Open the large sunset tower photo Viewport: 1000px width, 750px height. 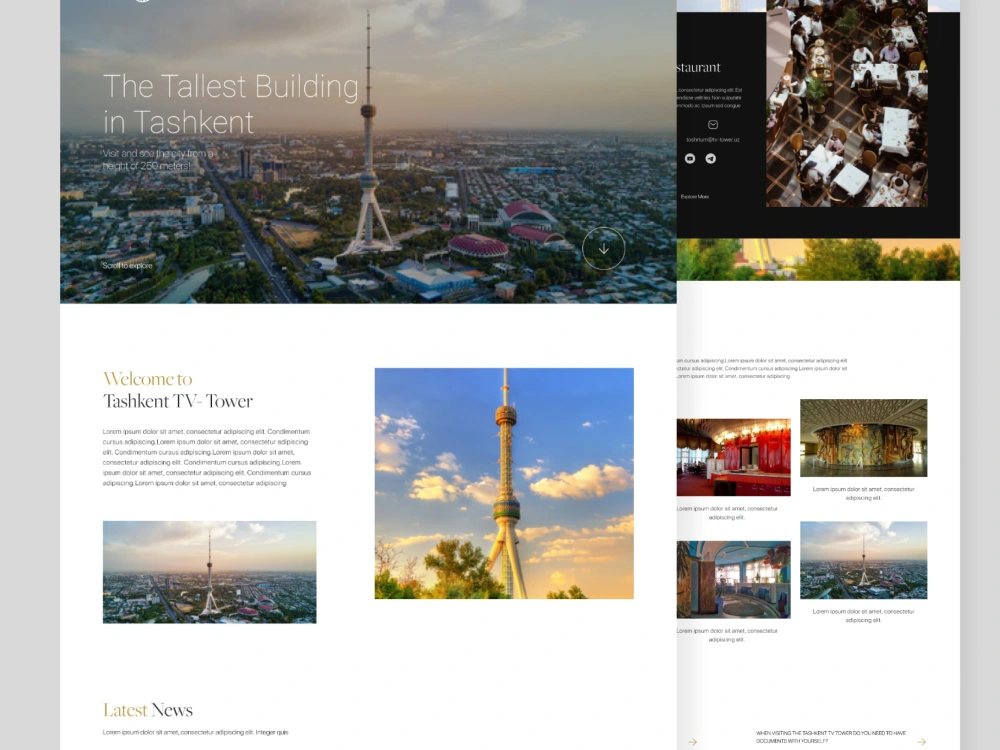504,483
